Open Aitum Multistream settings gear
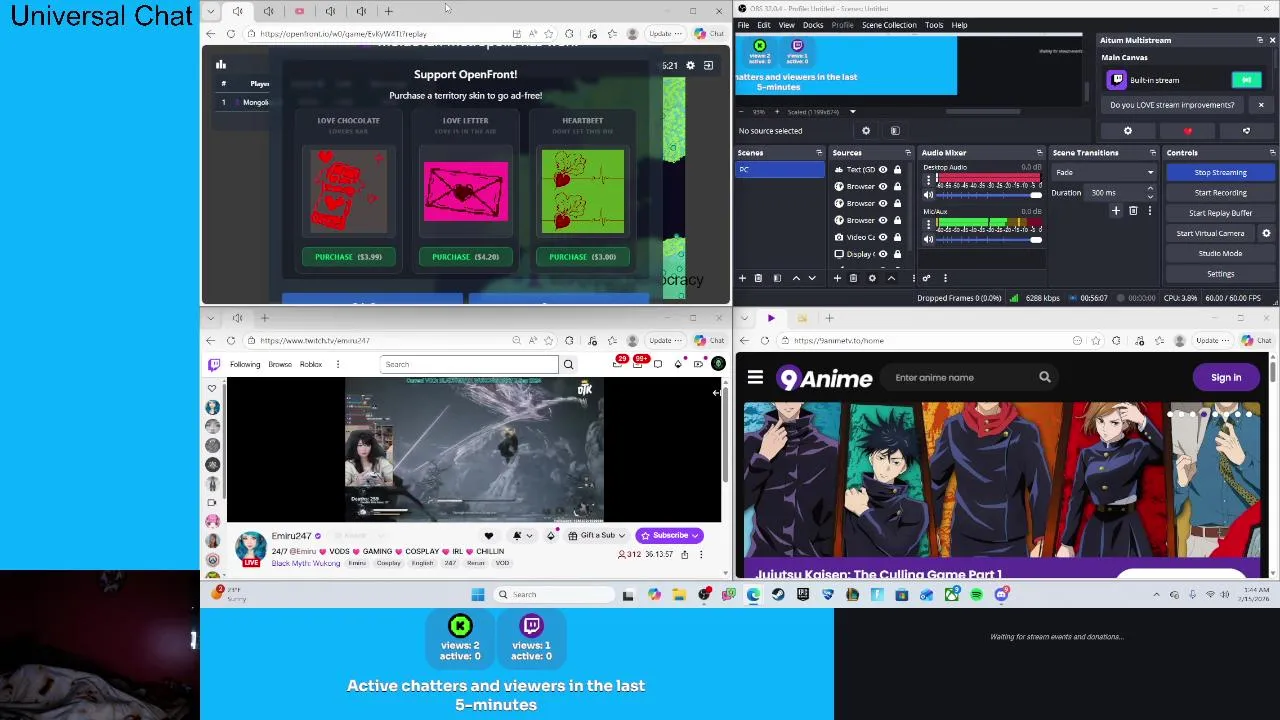This screenshot has height=720, width=1280. (x=1128, y=131)
